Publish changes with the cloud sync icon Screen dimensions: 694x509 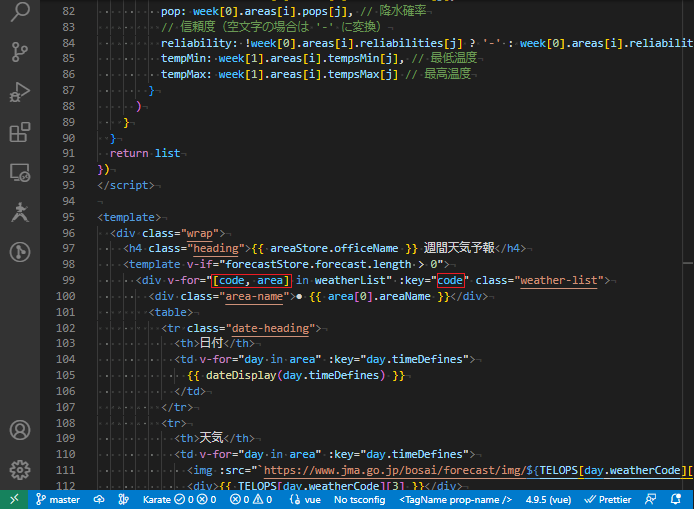pyautogui.click(x=99, y=500)
